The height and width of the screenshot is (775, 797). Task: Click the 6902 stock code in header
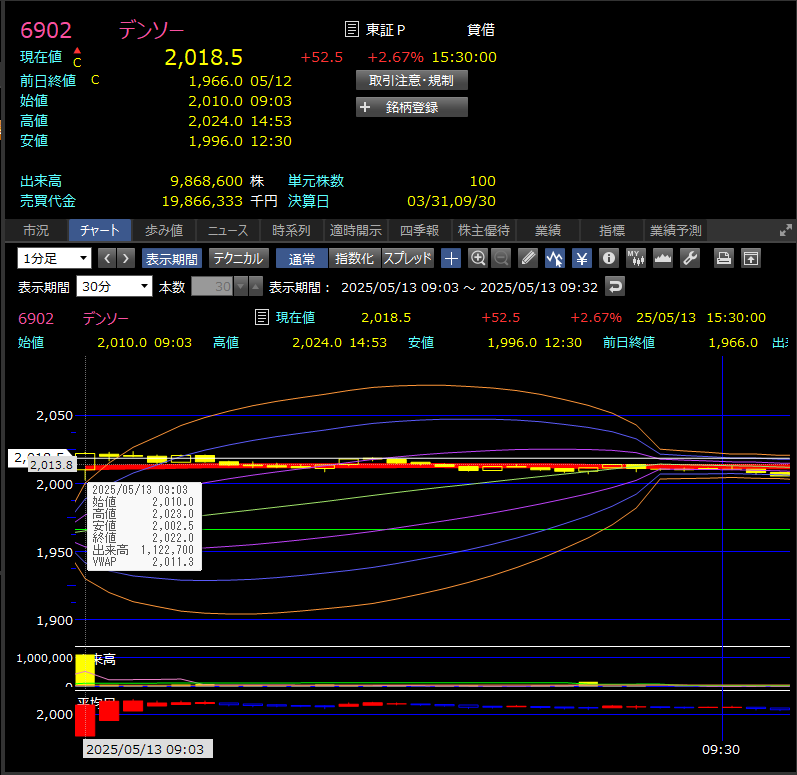pos(46,30)
